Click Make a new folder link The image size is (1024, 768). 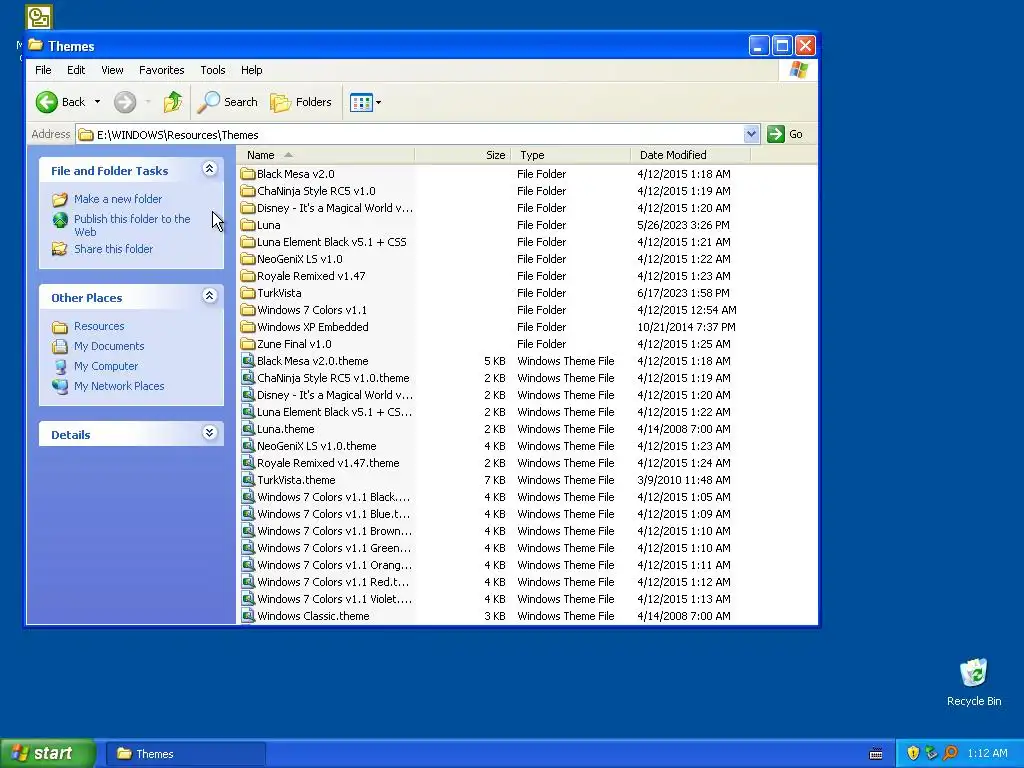click(118, 199)
